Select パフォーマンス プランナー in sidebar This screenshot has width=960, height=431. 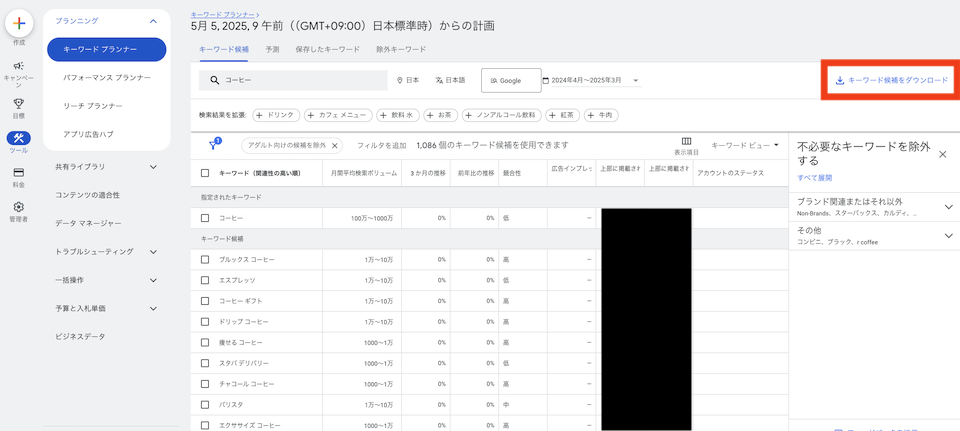[x=107, y=78]
